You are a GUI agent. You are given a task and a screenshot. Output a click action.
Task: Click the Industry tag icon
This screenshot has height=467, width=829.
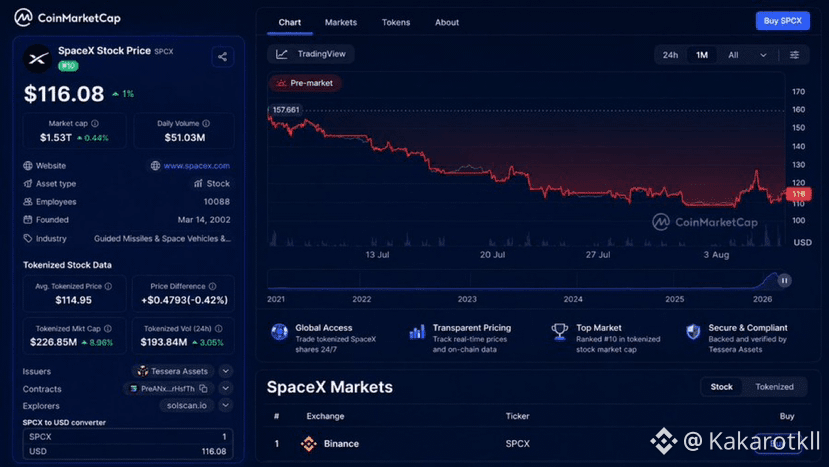[28, 239]
